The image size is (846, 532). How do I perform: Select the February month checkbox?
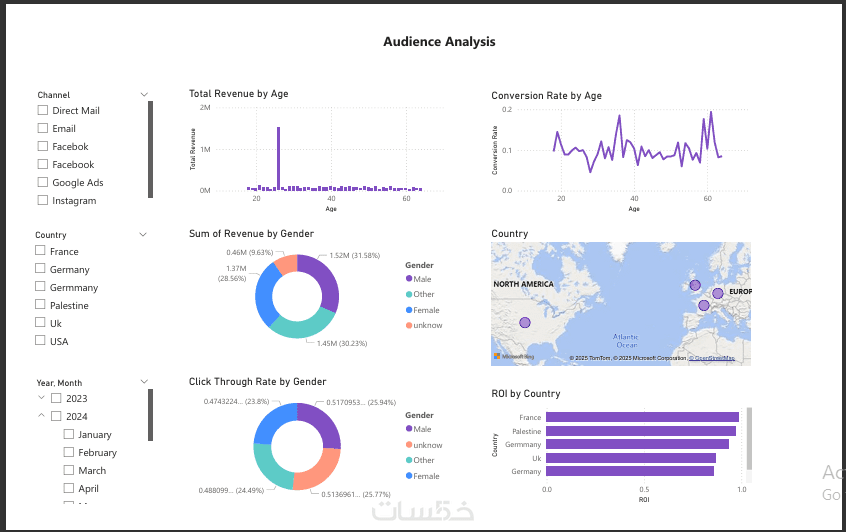(69, 452)
